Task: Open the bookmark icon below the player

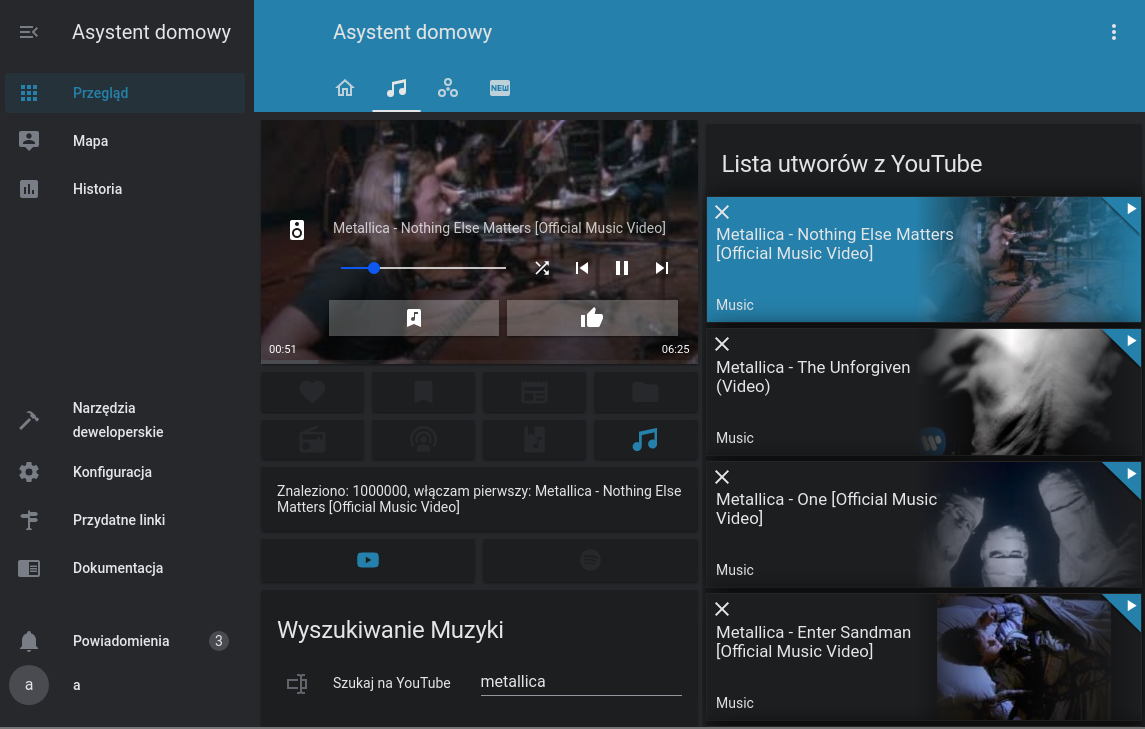Action: pos(423,393)
